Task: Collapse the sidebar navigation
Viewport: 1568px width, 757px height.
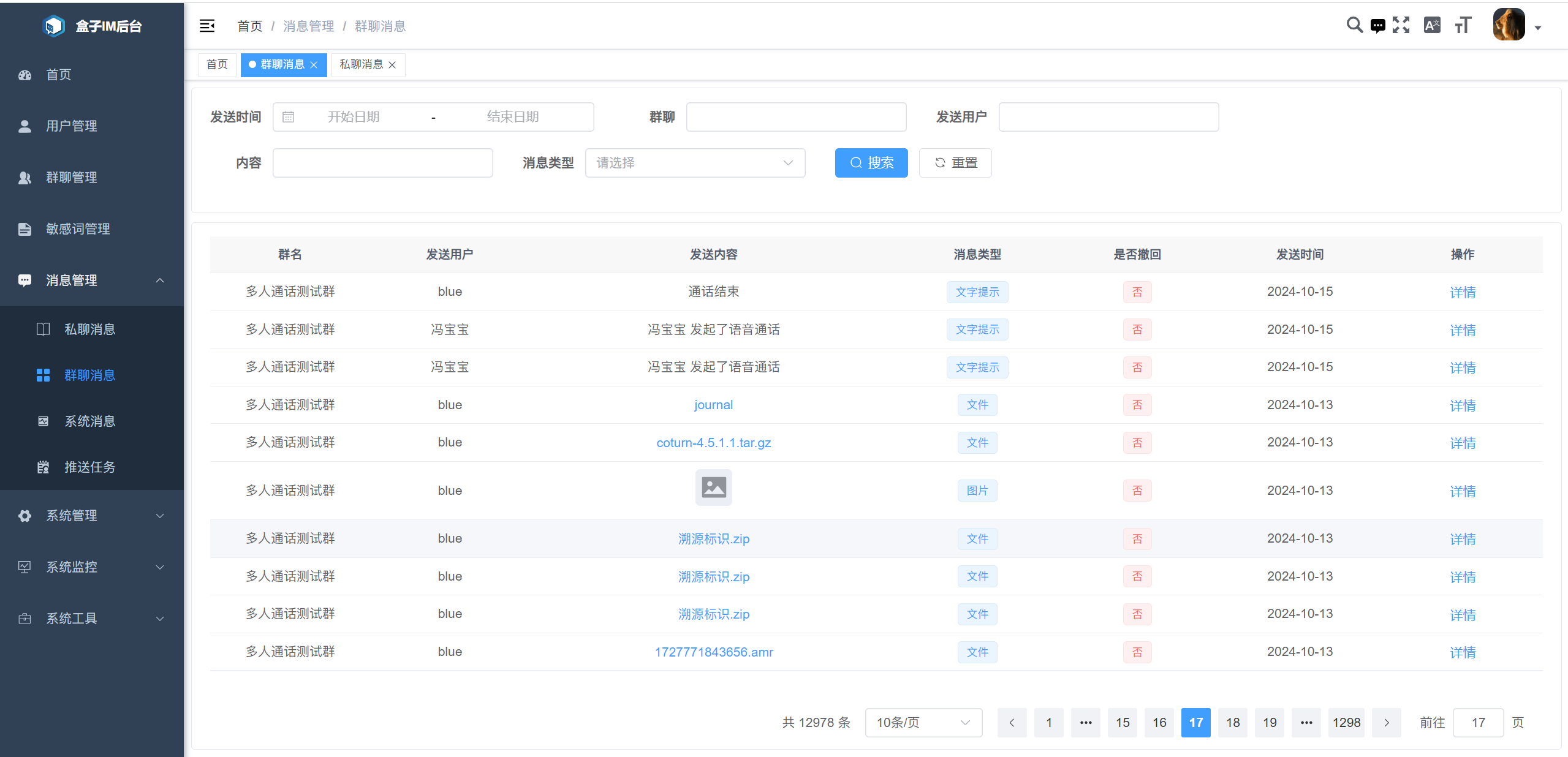Action: 207,26
